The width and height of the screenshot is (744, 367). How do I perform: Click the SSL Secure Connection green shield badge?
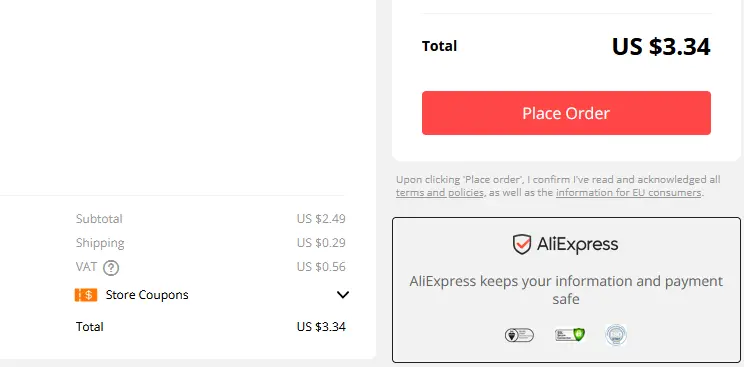[569, 335]
